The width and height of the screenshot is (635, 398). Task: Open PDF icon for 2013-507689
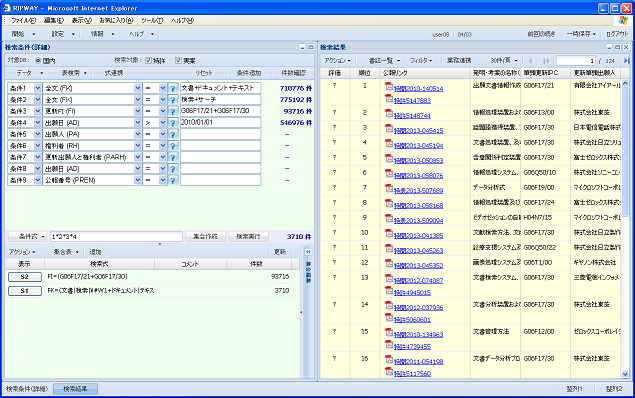pos(389,189)
